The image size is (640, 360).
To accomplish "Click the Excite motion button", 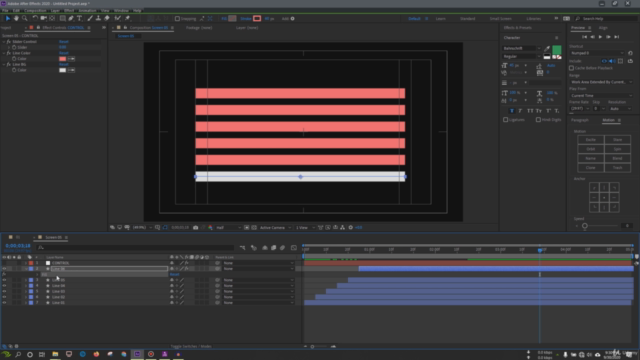I will point(591,140).
